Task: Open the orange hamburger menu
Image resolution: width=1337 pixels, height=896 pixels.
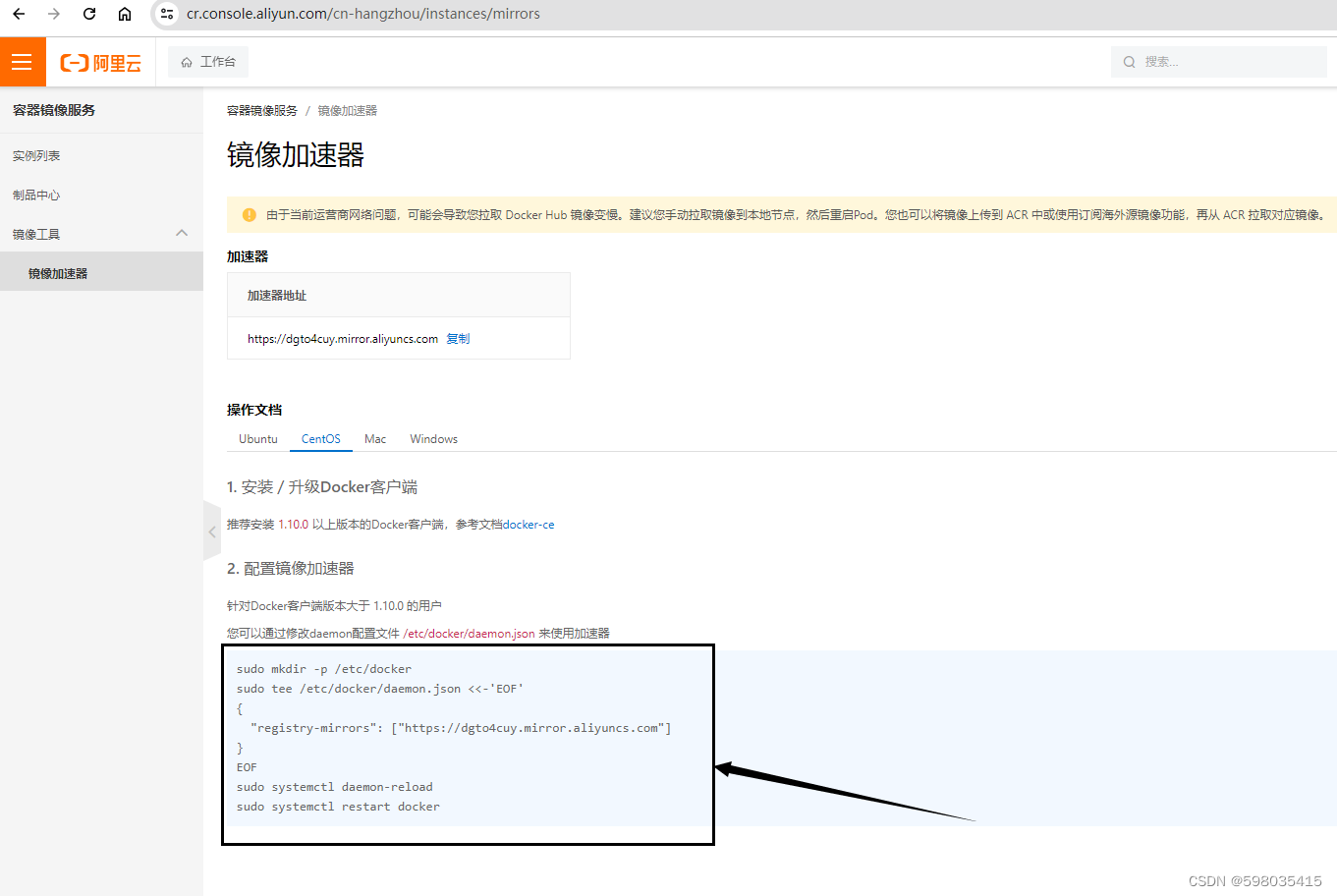Action: (x=23, y=62)
